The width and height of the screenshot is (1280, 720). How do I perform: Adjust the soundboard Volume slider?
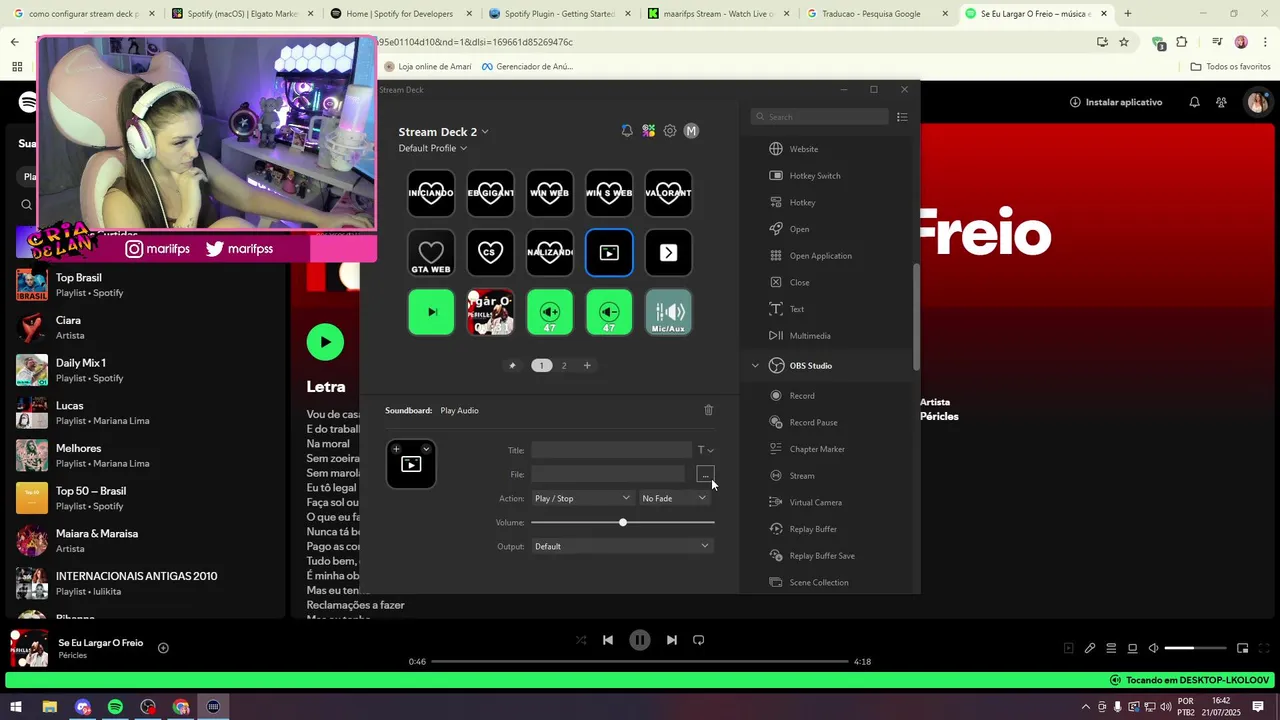point(622,523)
